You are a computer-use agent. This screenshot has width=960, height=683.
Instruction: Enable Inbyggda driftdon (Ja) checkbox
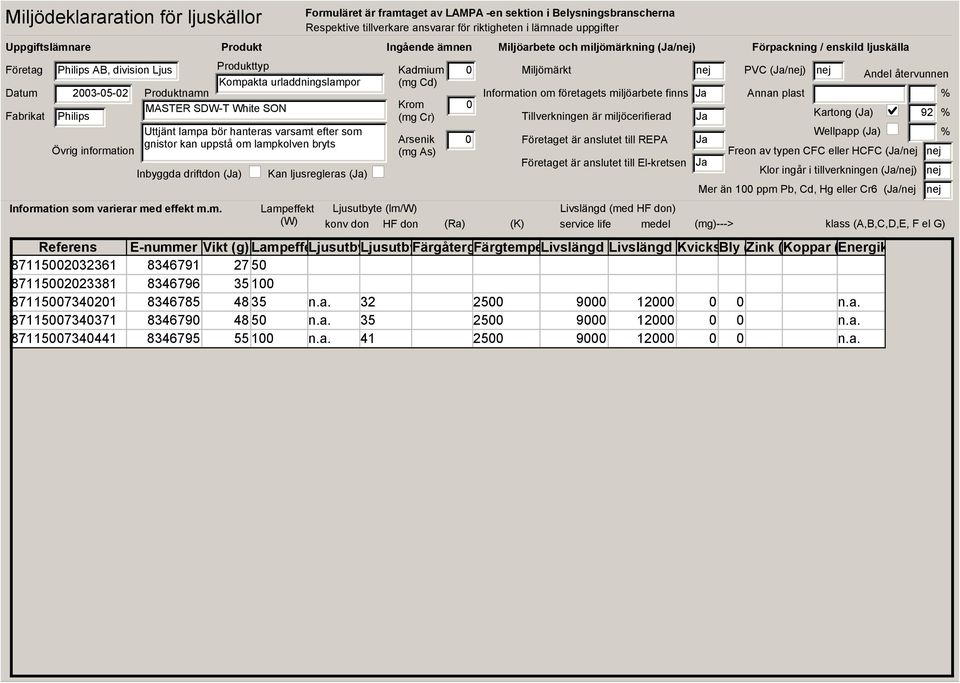click(x=255, y=172)
